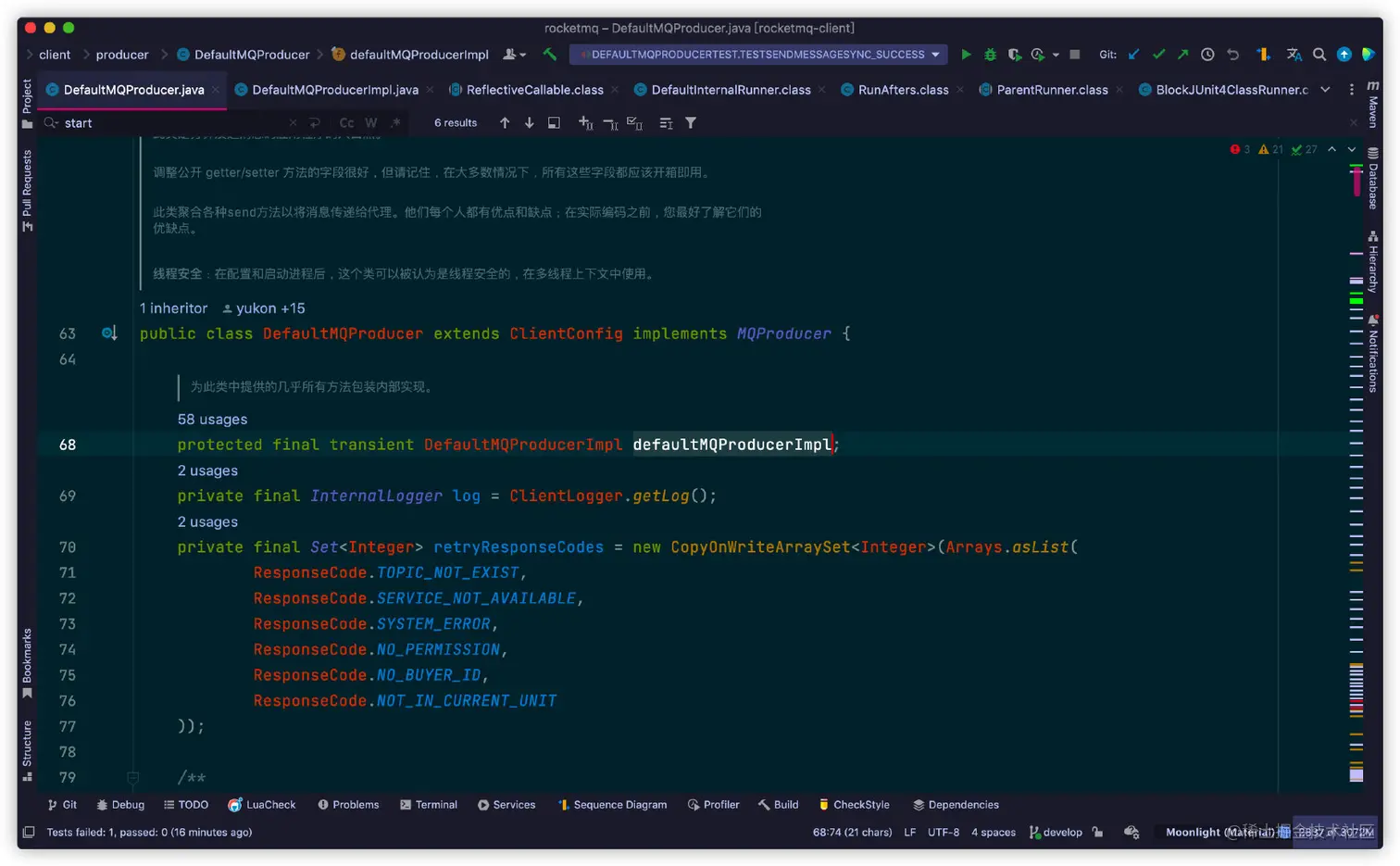Open Bookmarks side panel
The image size is (1400, 866).
27,663
